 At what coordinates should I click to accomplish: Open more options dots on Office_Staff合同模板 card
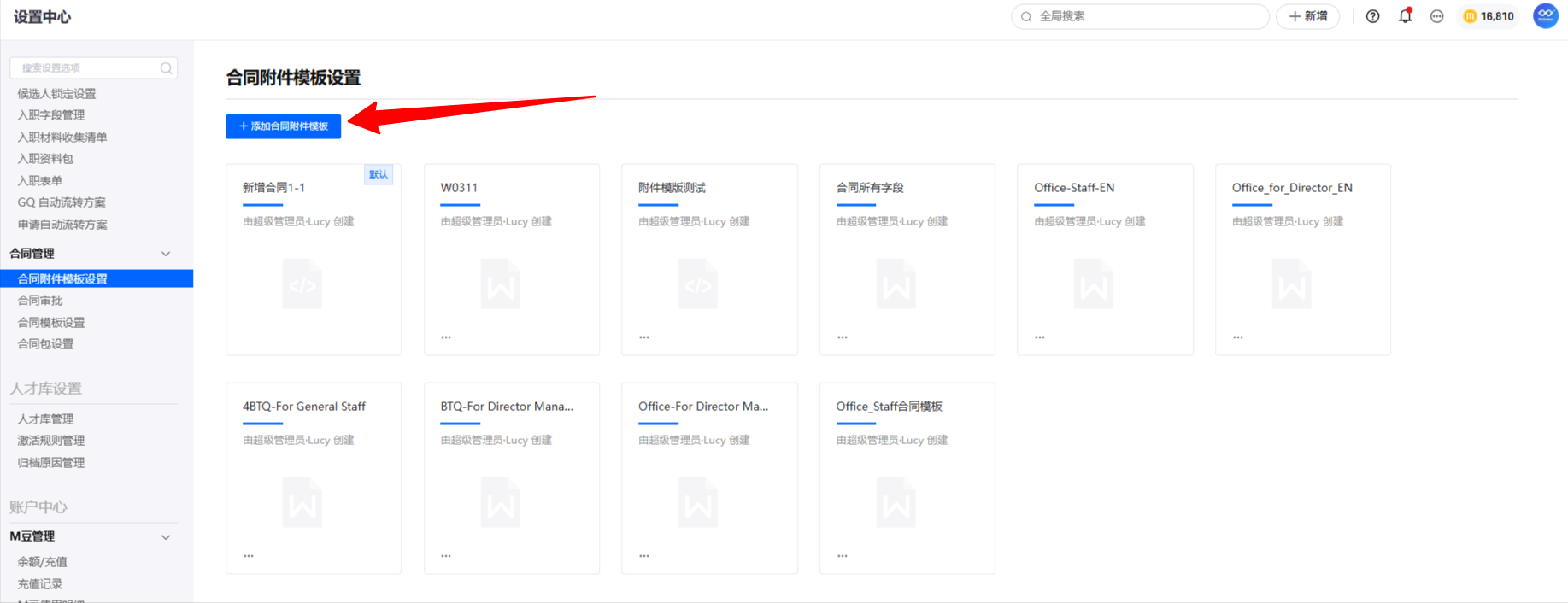[843, 556]
